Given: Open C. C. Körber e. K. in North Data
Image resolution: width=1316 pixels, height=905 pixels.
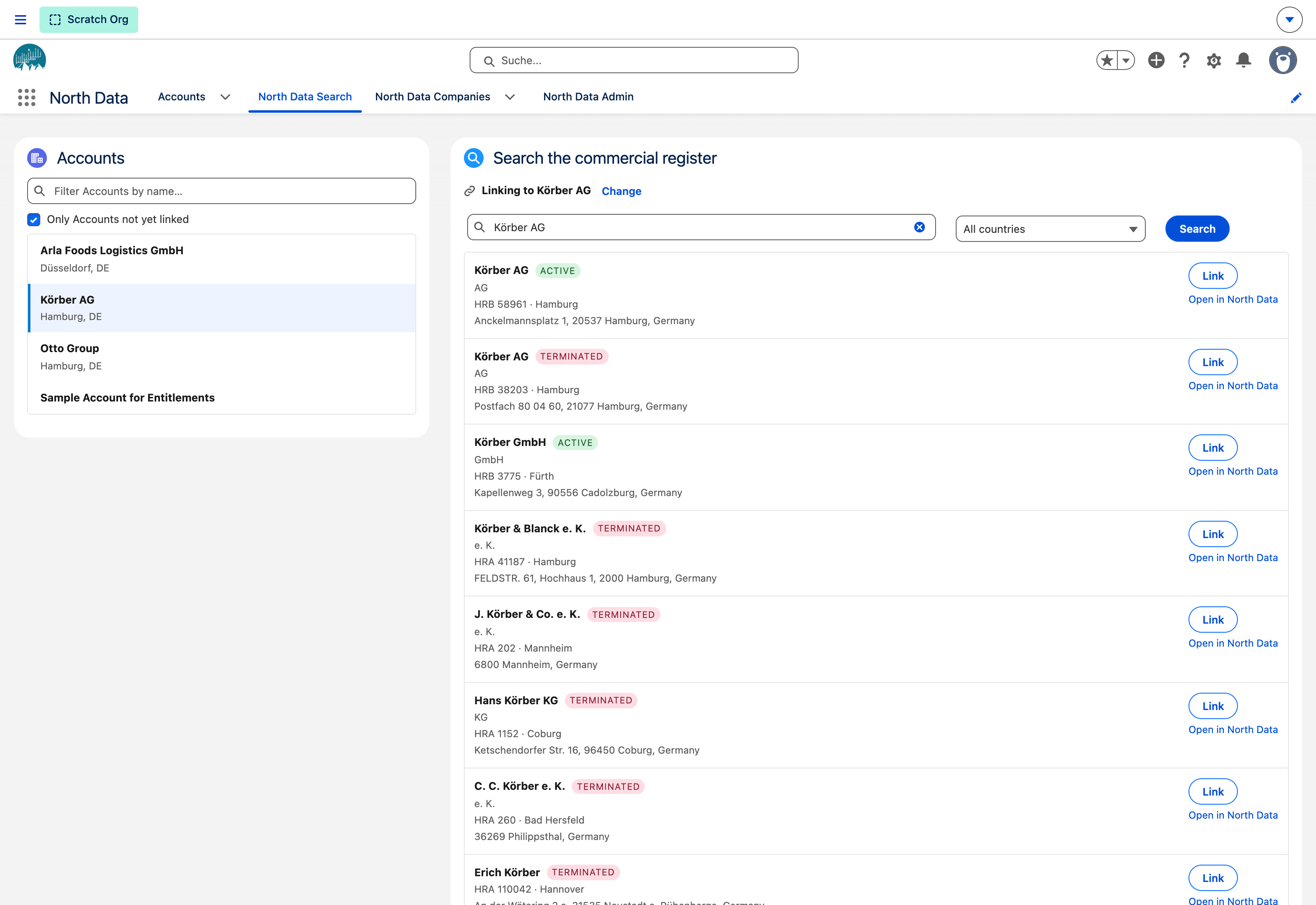Looking at the screenshot, I should coord(1233,815).
